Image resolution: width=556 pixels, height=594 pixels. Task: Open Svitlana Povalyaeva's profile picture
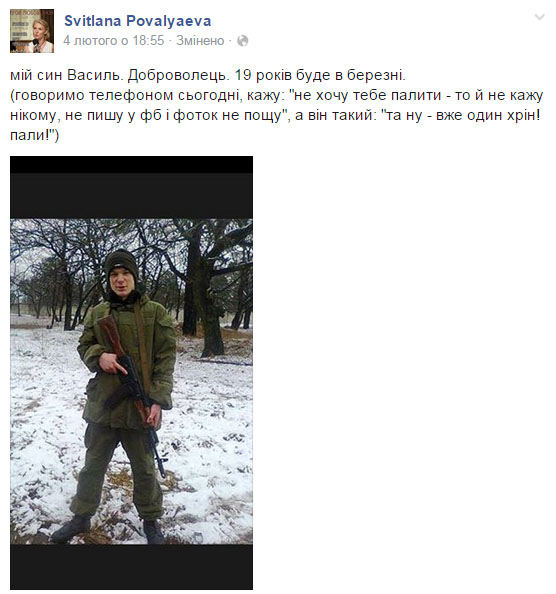click(32, 31)
